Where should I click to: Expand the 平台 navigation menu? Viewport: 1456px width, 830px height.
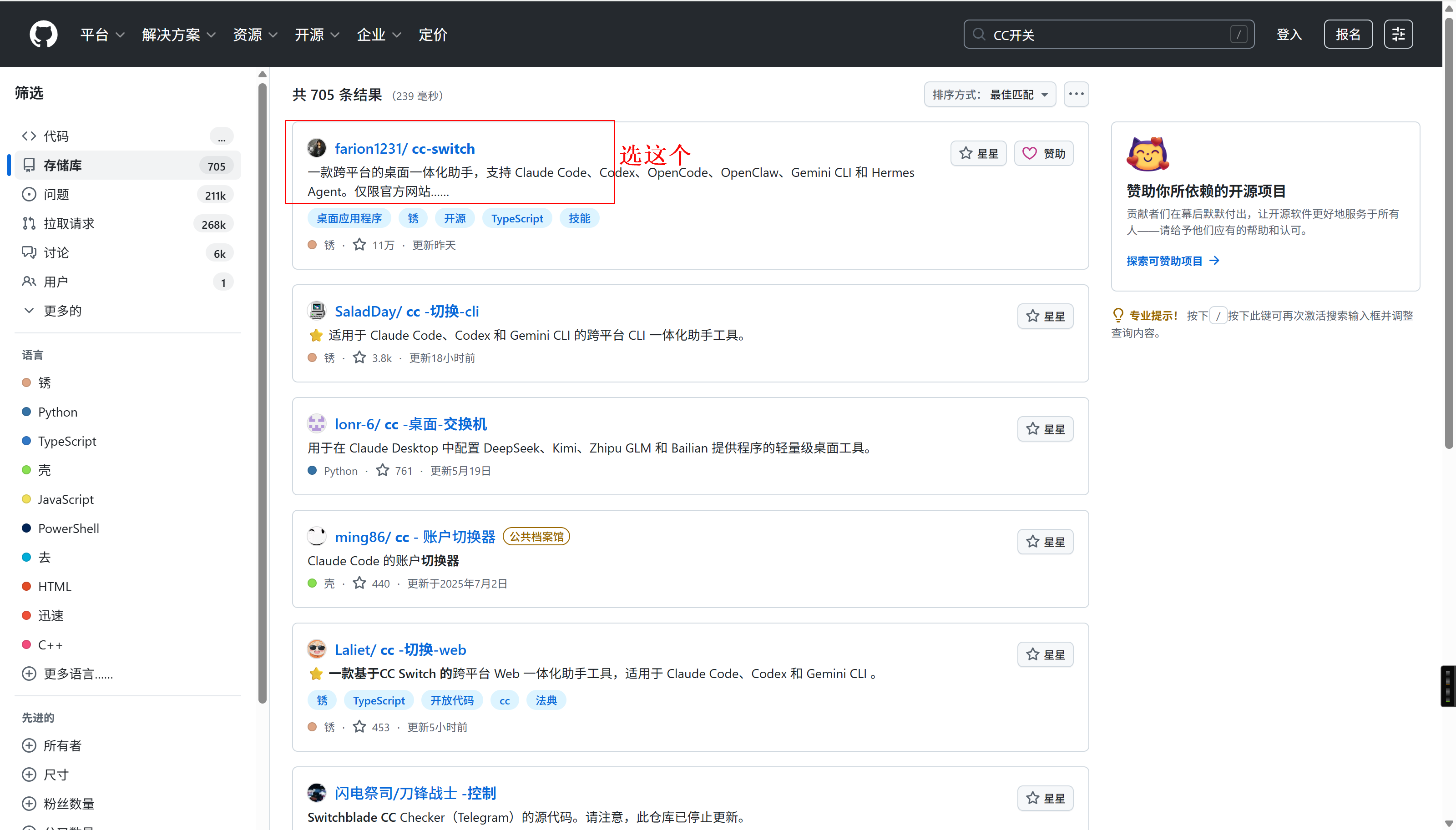click(x=102, y=35)
